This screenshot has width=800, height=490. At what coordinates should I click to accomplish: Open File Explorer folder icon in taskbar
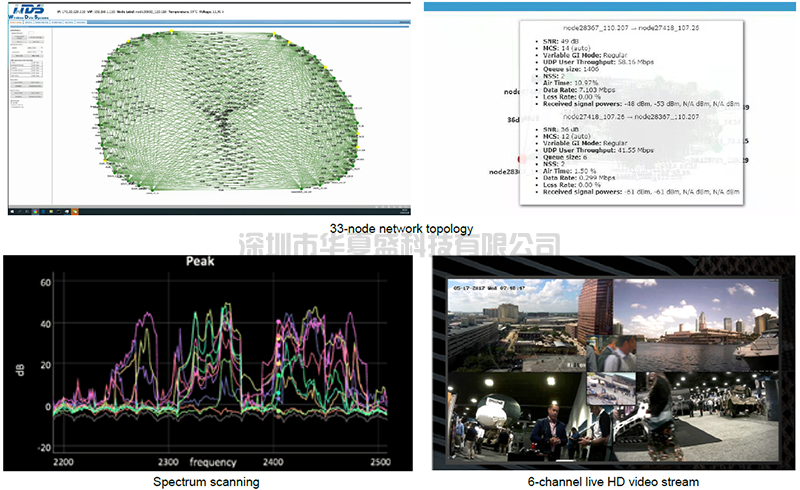(x=51, y=211)
